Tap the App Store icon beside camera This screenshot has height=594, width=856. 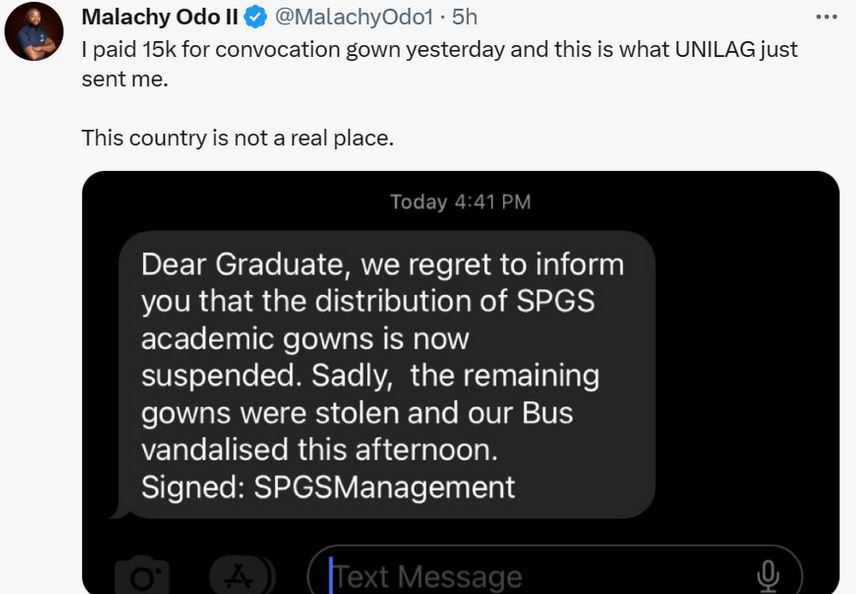(x=238, y=576)
